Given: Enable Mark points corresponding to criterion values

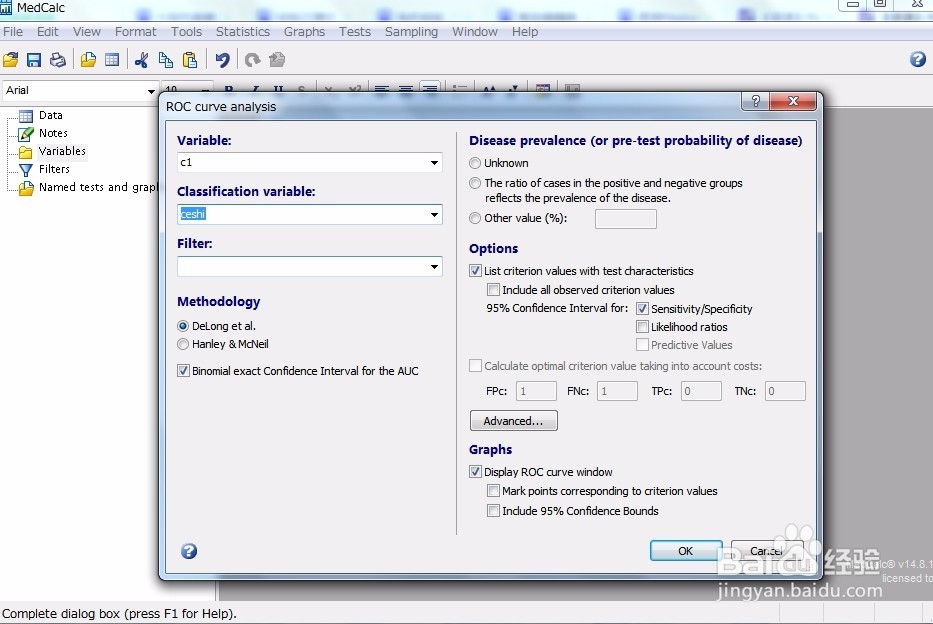Looking at the screenshot, I should point(493,491).
